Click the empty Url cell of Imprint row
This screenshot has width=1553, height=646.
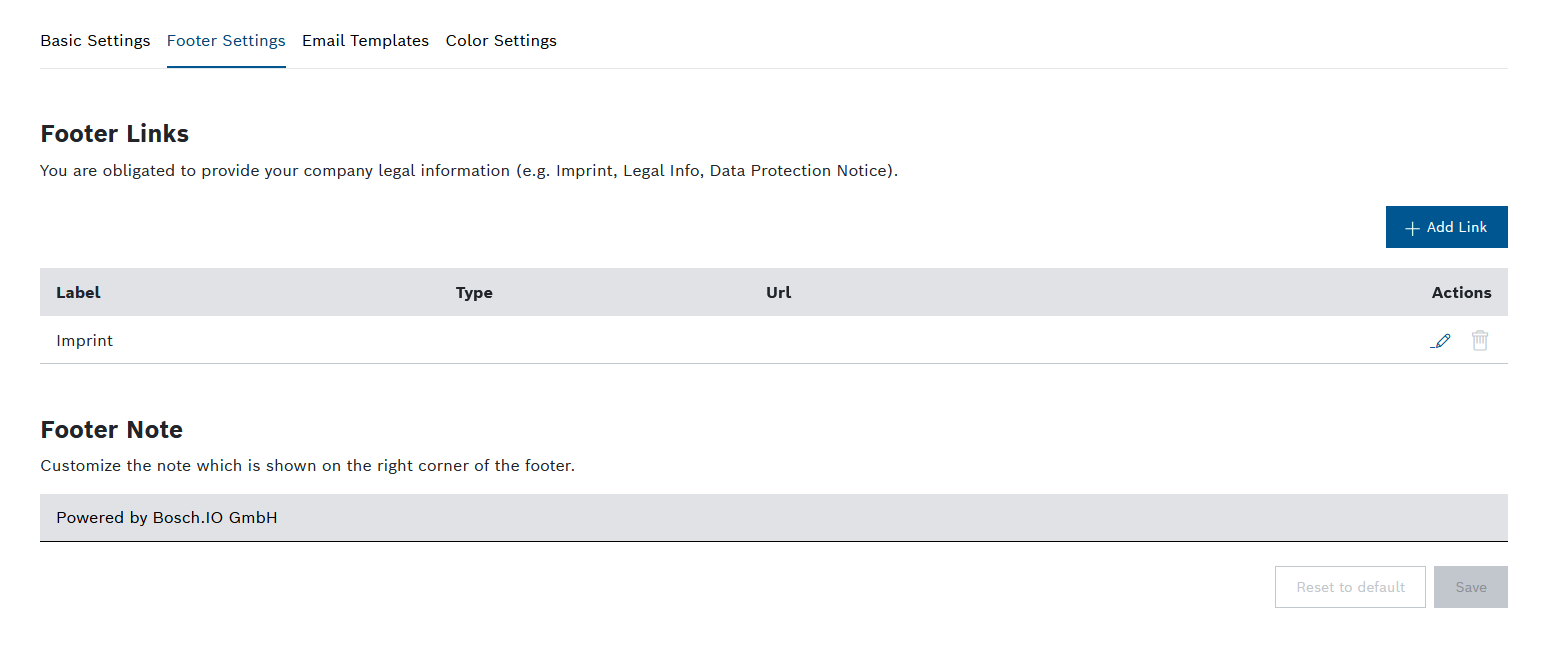tap(900, 341)
